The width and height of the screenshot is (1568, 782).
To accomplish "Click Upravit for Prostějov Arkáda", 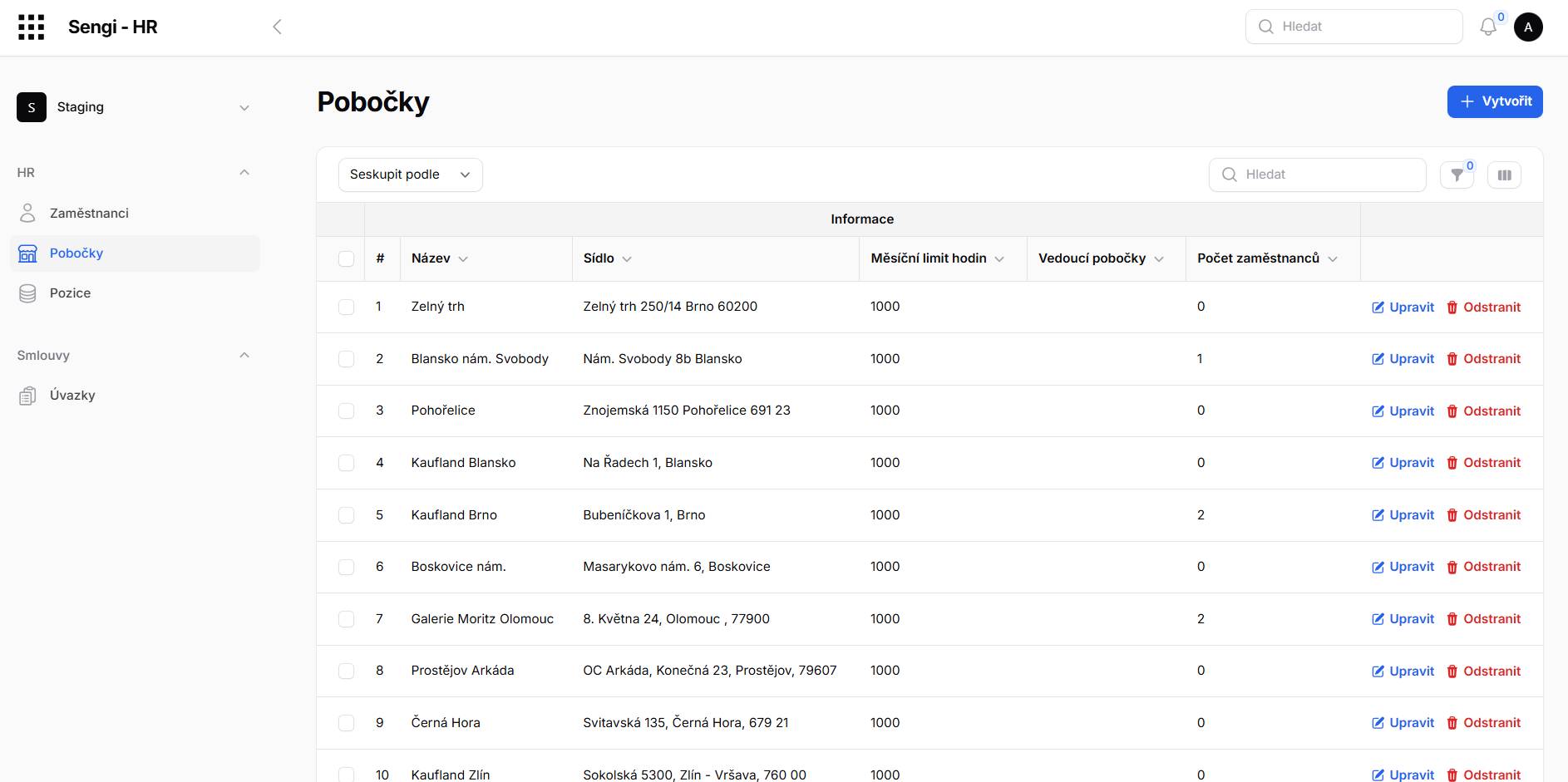I will [1403, 671].
